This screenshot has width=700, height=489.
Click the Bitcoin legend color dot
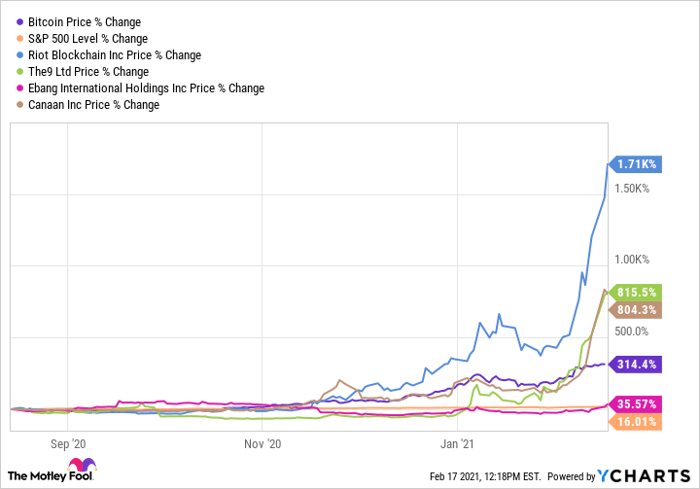tap(19, 21)
